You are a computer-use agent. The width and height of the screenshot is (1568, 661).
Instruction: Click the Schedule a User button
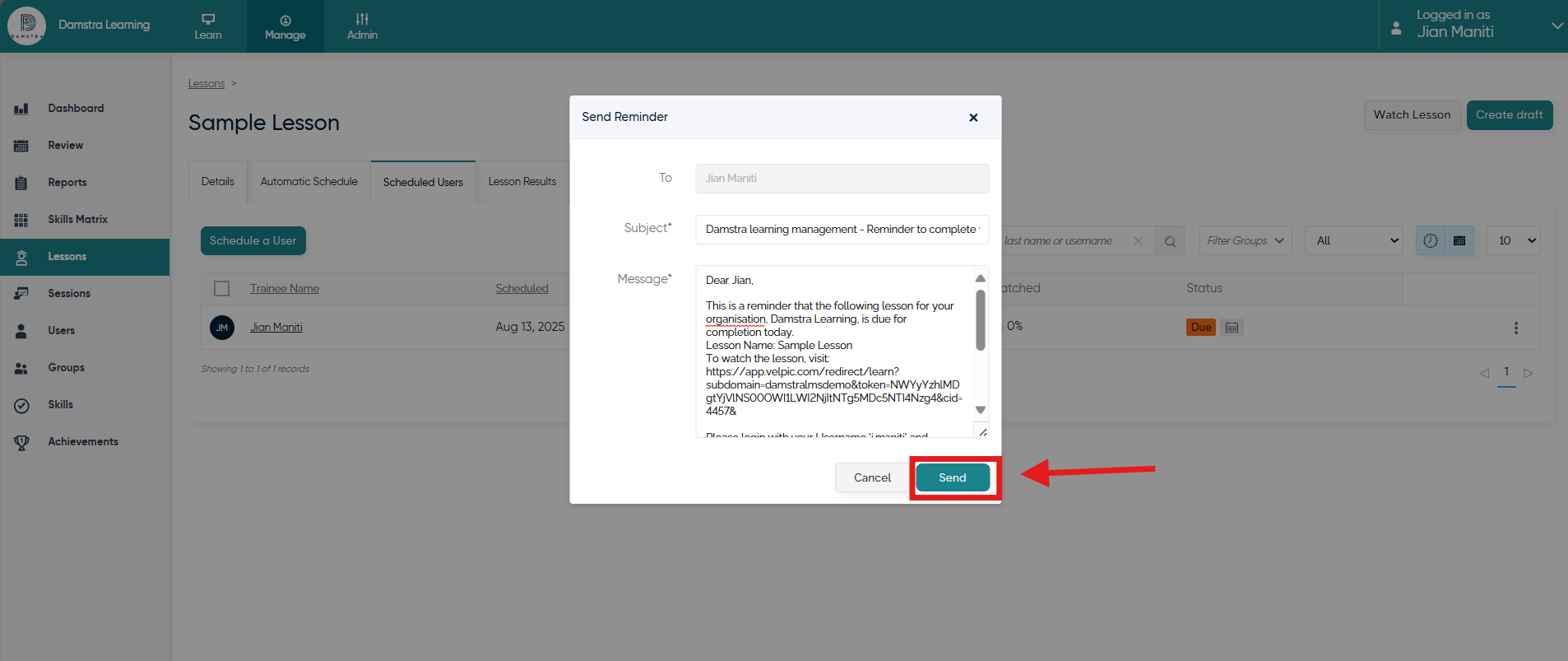253,240
